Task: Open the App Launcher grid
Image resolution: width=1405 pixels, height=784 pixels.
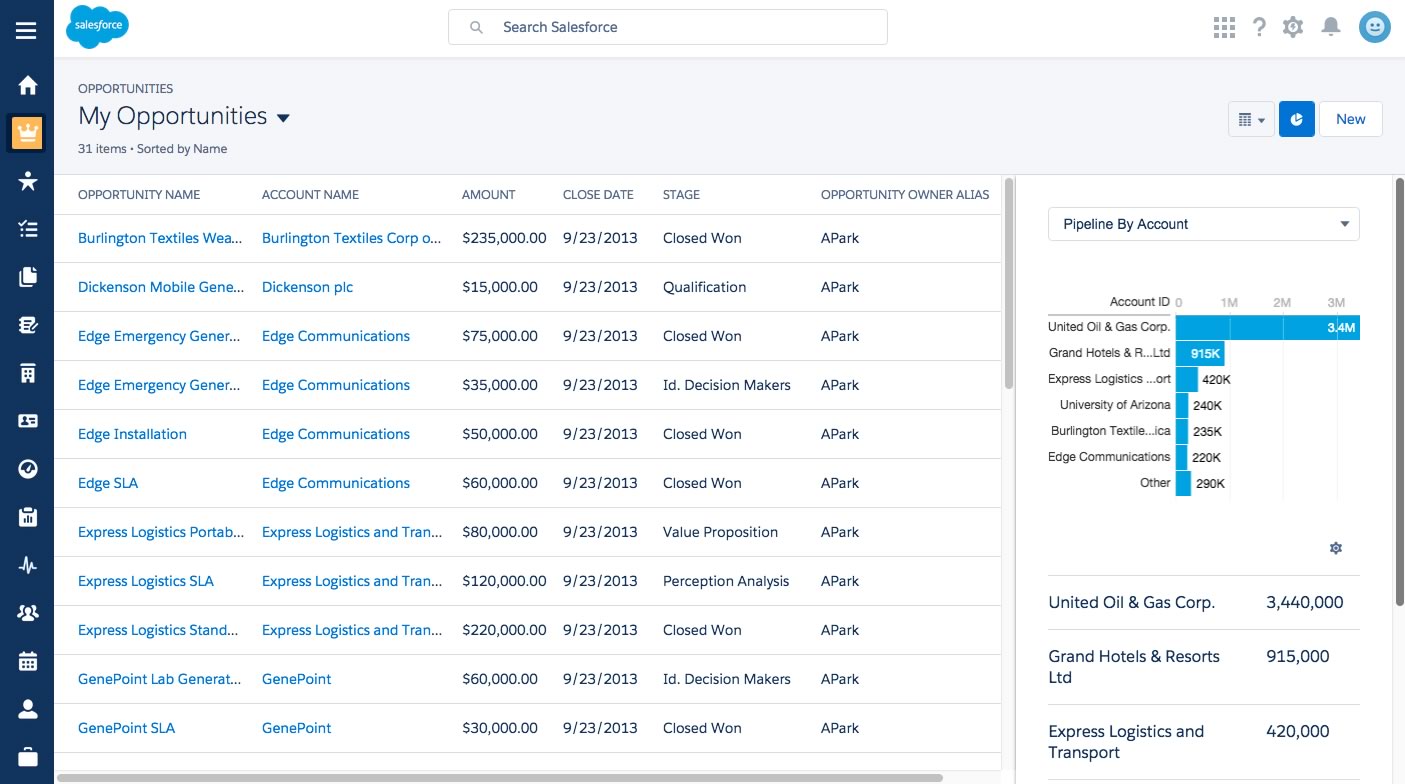Action: (x=1224, y=27)
